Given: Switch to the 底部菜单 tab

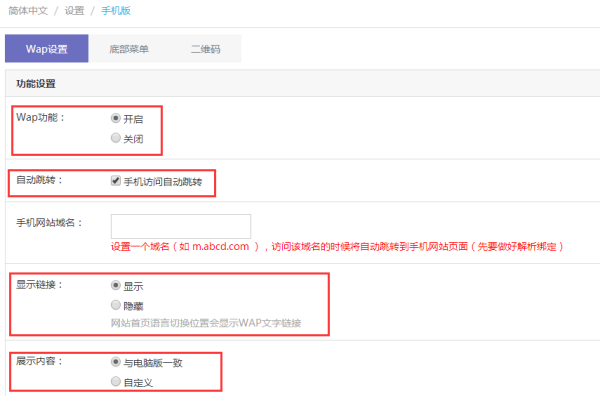Looking at the screenshot, I should click(129, 49).
